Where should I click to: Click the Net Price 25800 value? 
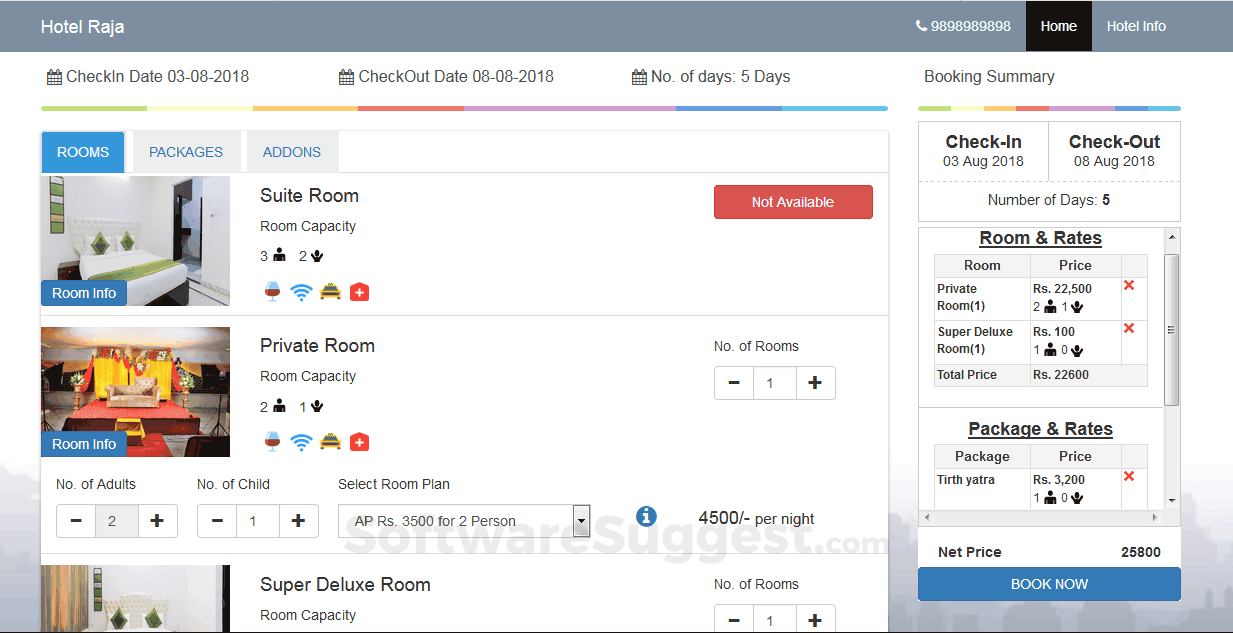[x=1141, y=552]
